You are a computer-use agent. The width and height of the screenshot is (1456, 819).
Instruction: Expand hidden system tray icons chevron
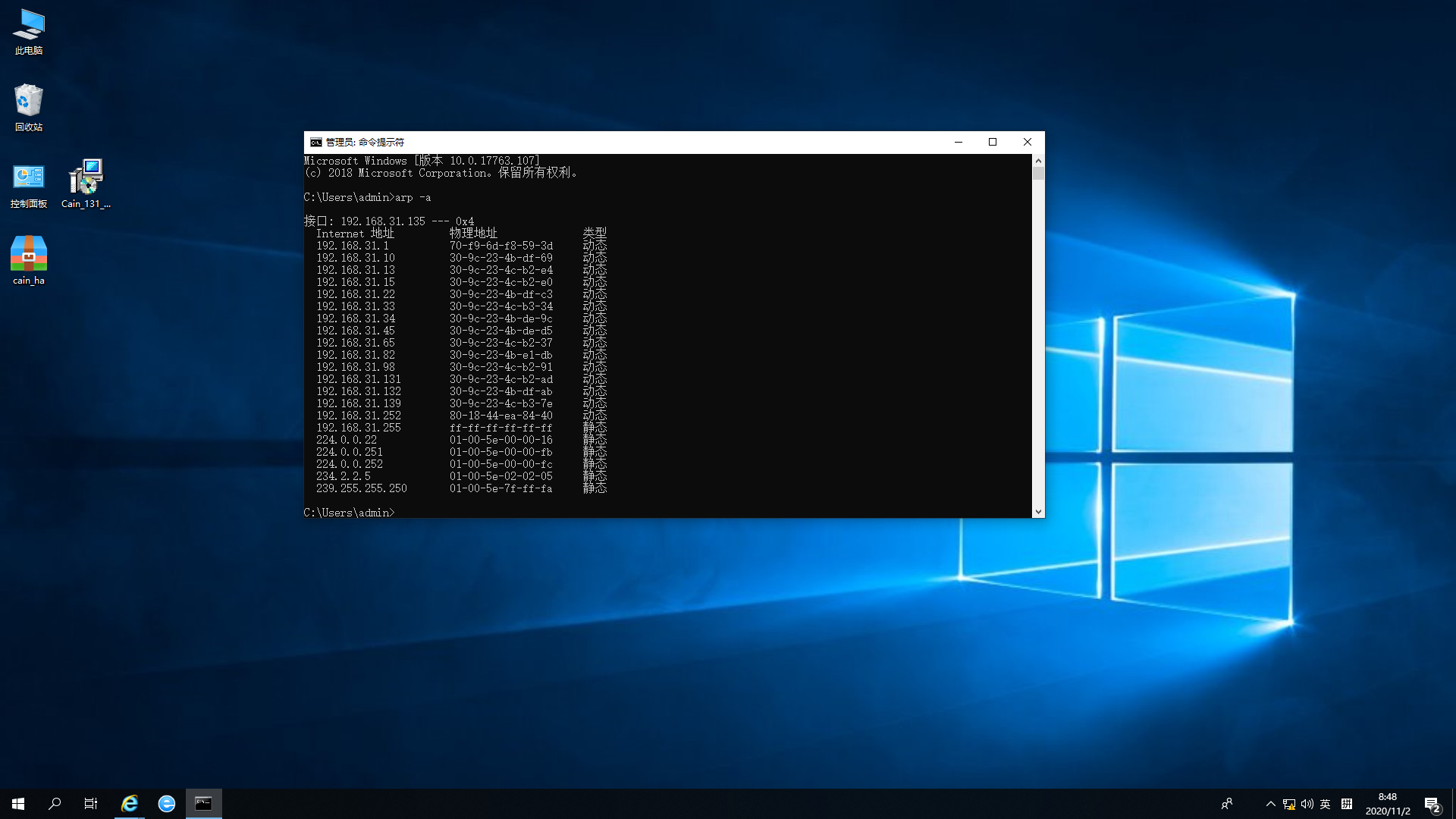click(1271, 804)
